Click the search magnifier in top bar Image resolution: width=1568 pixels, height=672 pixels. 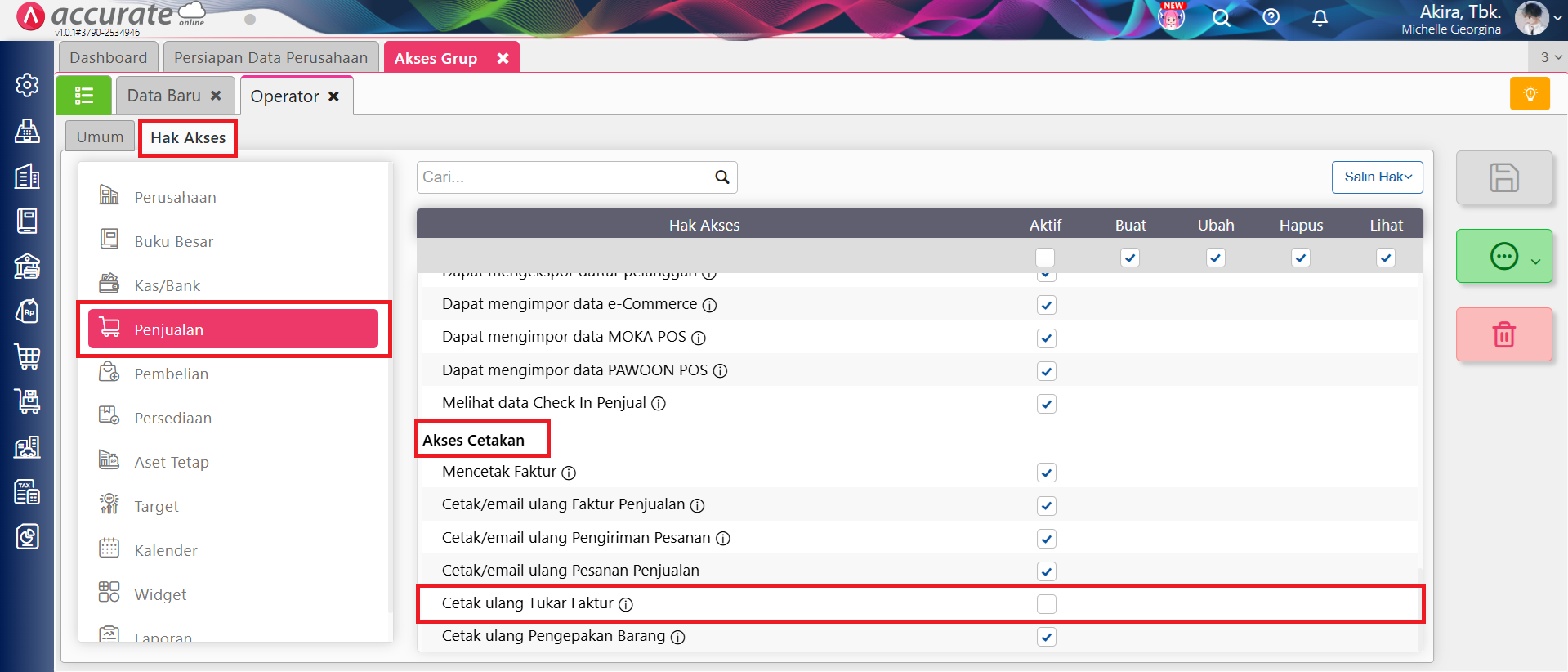point(1221,18)
